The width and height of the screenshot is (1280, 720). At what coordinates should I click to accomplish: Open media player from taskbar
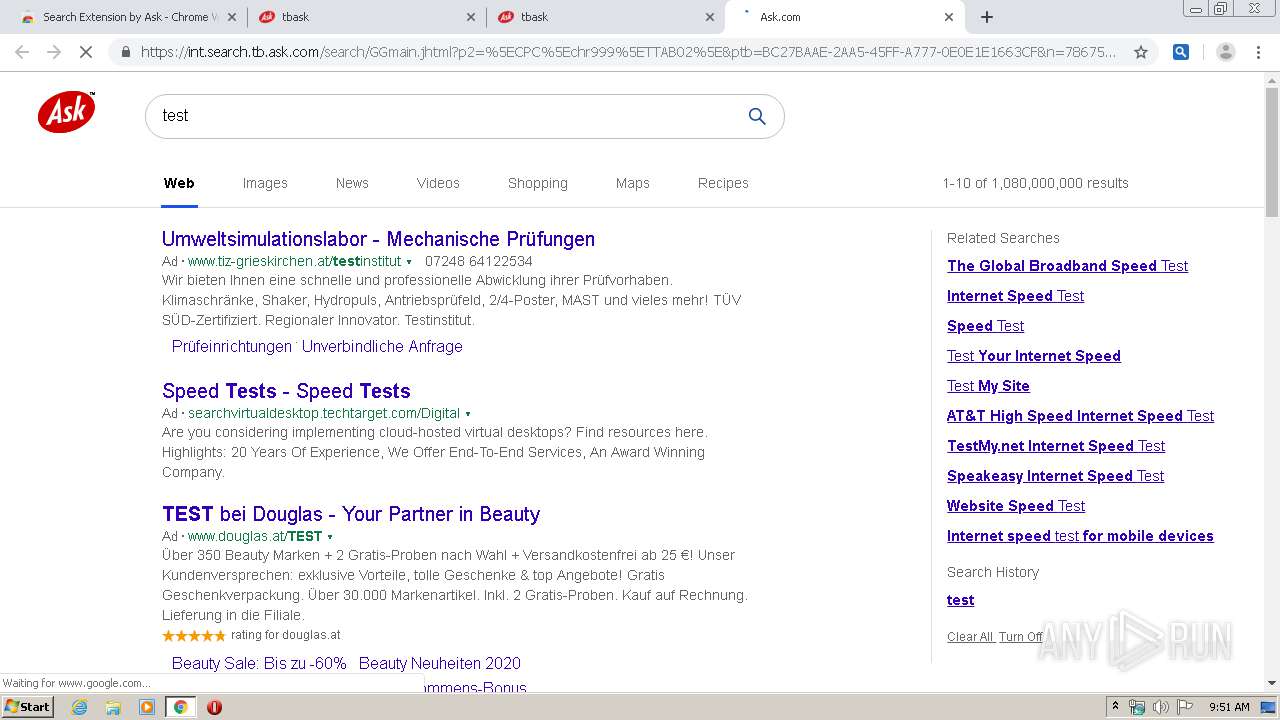(x=147, y=707)
